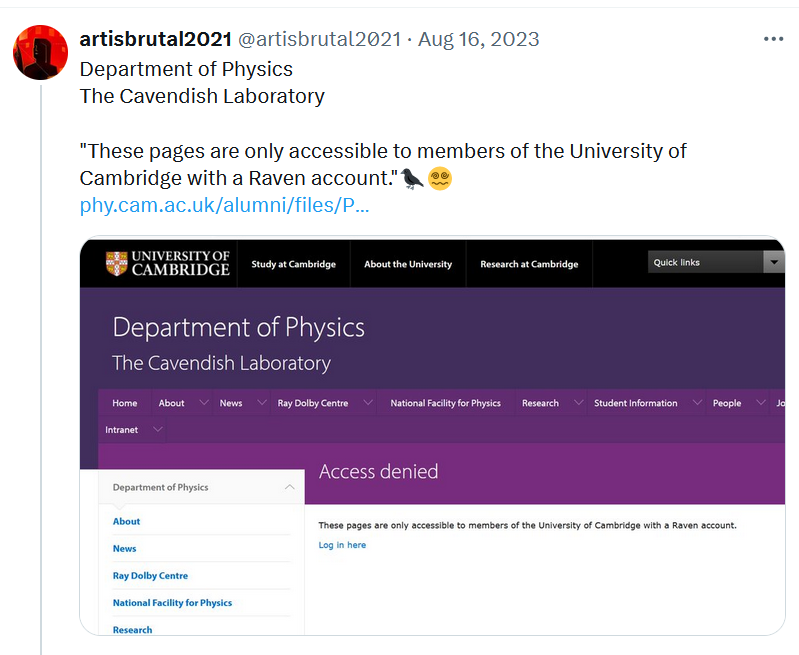This screenshot has height=655, width=799.
Task: Expand the chevron next to About
Action: click(204, 402)
